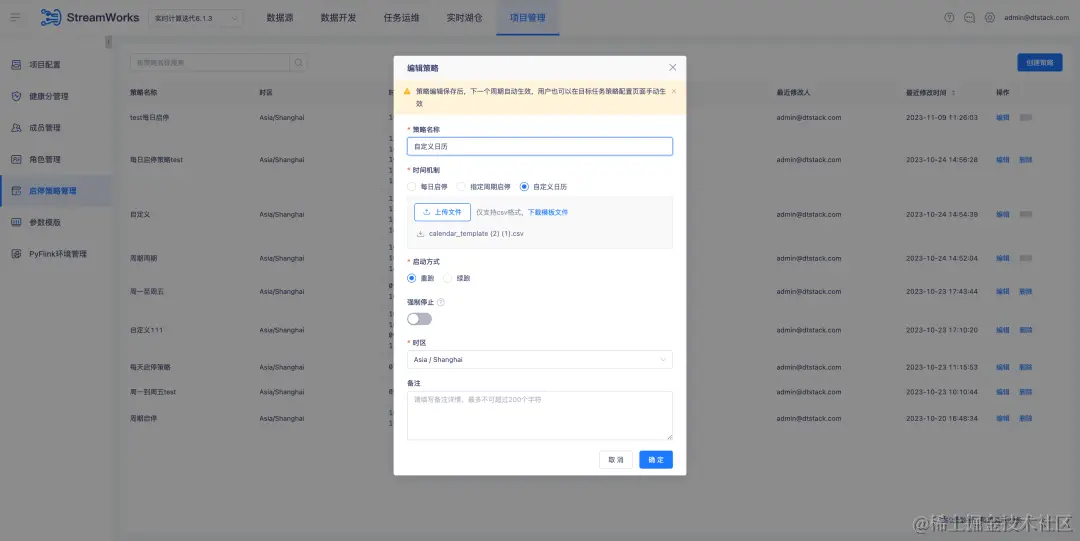Open the 实时计算迭代6.1.3 project dropdown
Image resolution: width=1080 pixels, height=541 pixels.
tap(196, 19)
